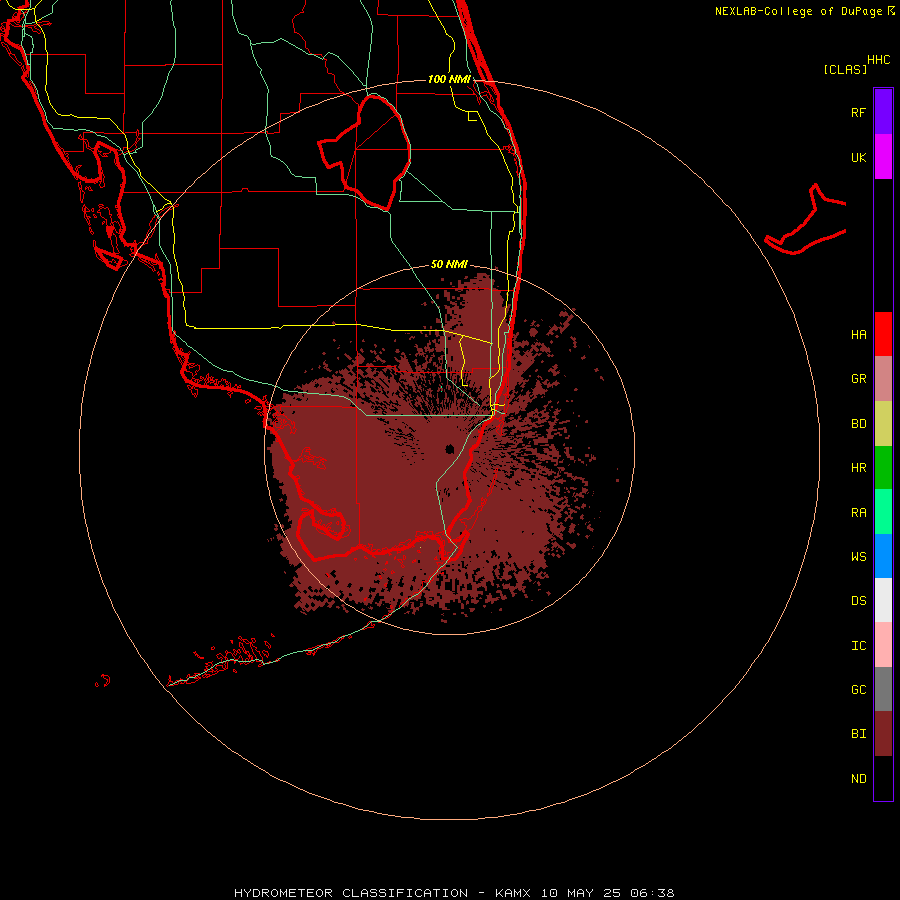Click the RF purple legend swatch
This screenshot has width=900, height=900.
(883, 111)
